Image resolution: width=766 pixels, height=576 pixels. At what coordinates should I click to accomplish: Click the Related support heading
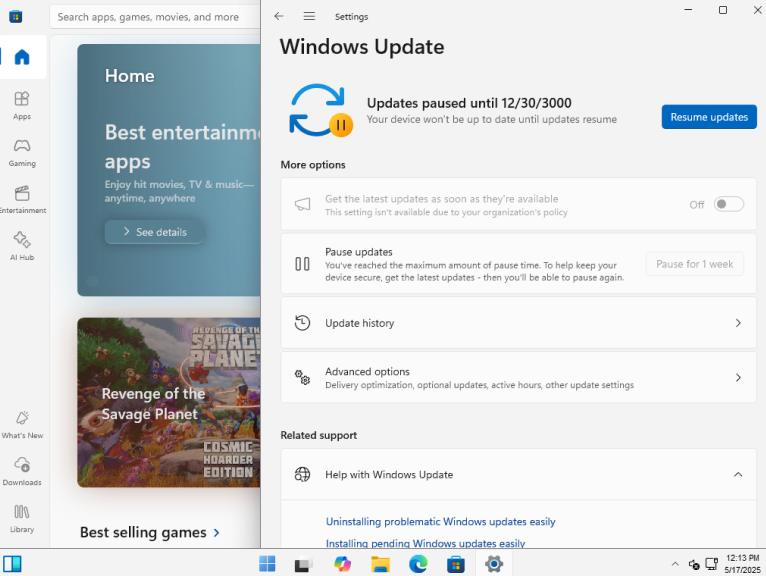click(319, 435)
